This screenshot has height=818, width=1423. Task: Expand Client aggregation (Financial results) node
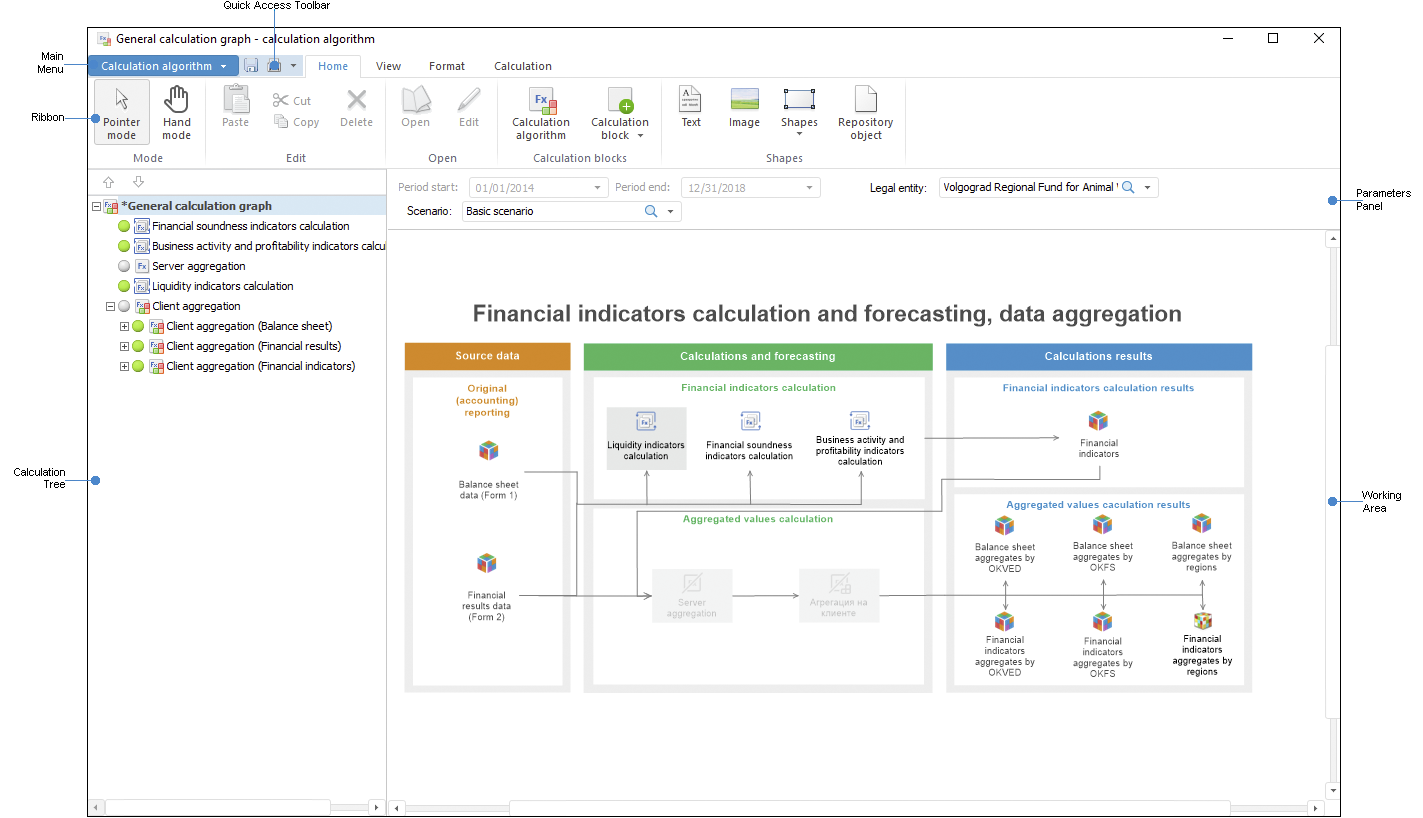click(124, 346)
